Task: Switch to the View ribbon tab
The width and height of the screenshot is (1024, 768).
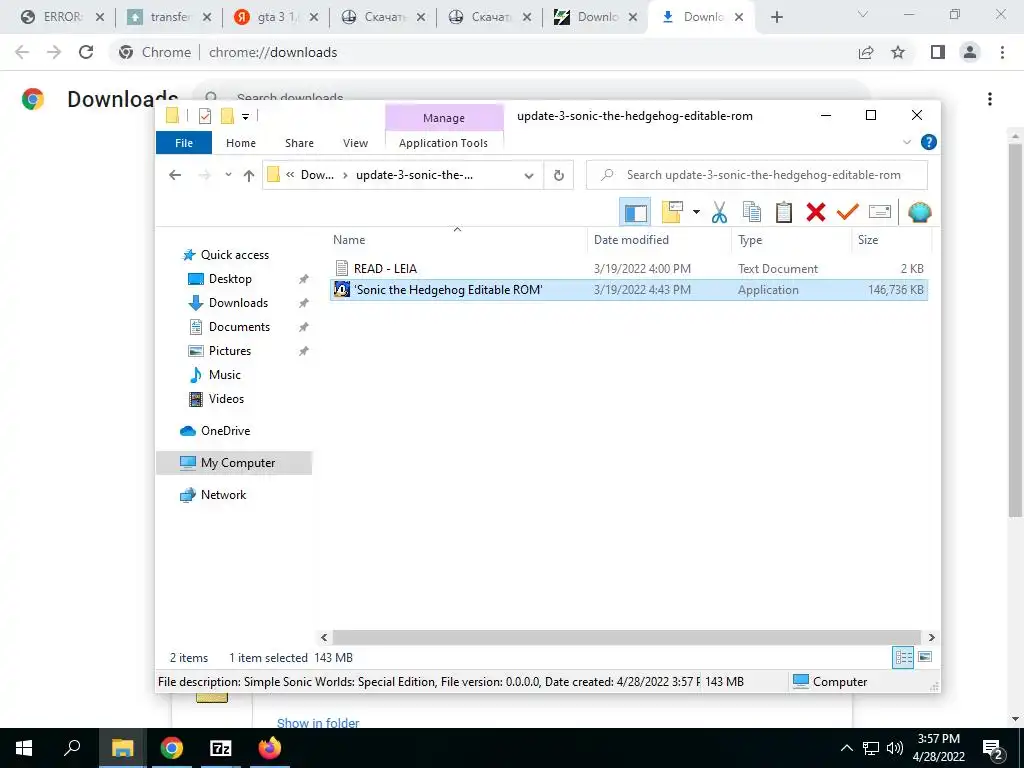Action: pyautogui.click(x=355, y=143)
